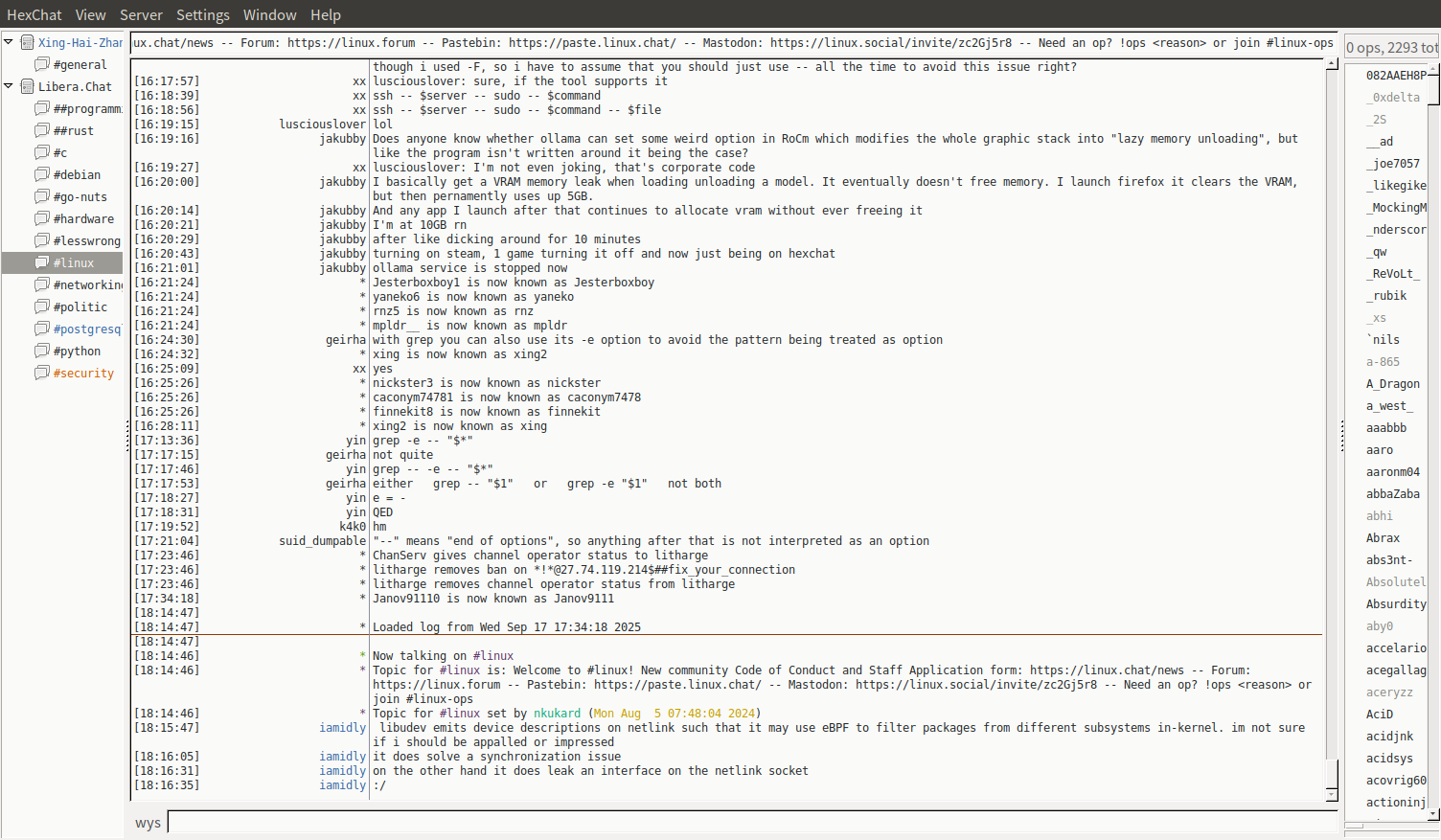Select user Absurdity in the user list
1441x840 pixels.
(1395, 604)
